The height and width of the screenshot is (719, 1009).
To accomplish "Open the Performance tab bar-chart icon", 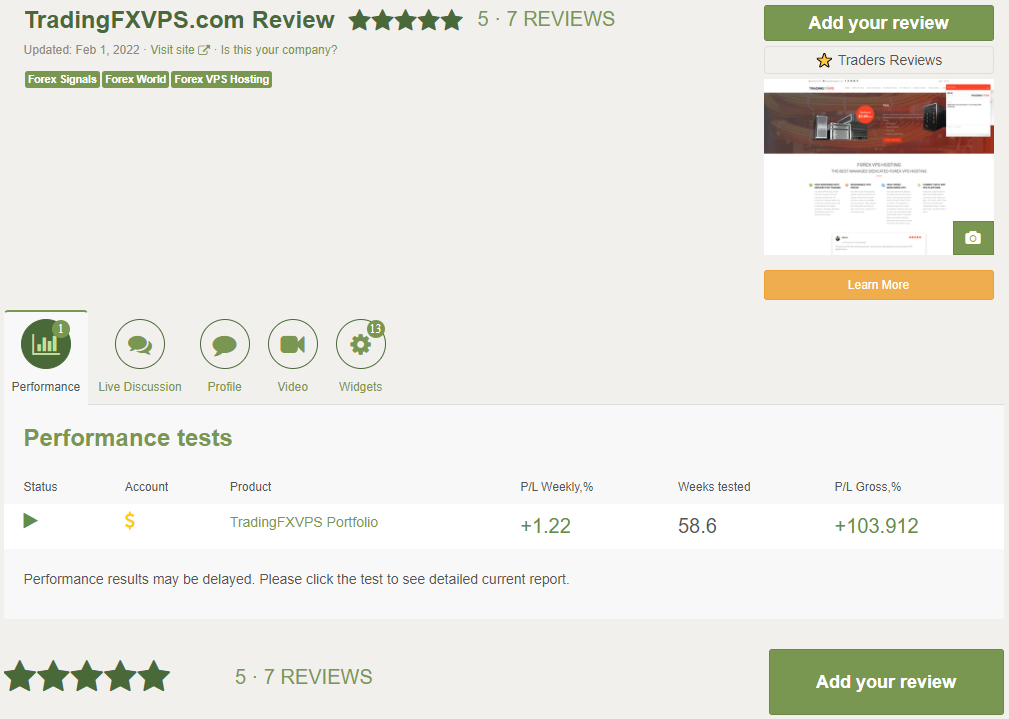I will tap(45, 343).
